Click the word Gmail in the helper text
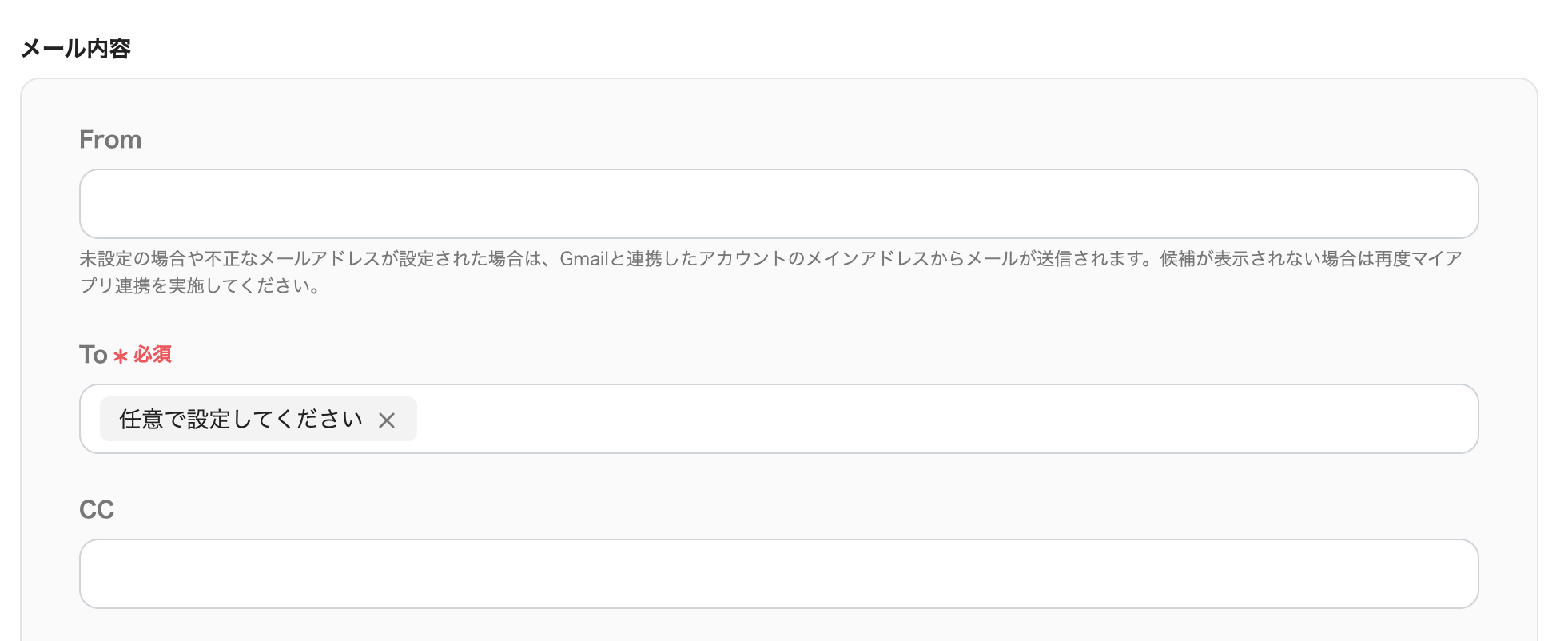The image size is (1568, 641). 584,257
